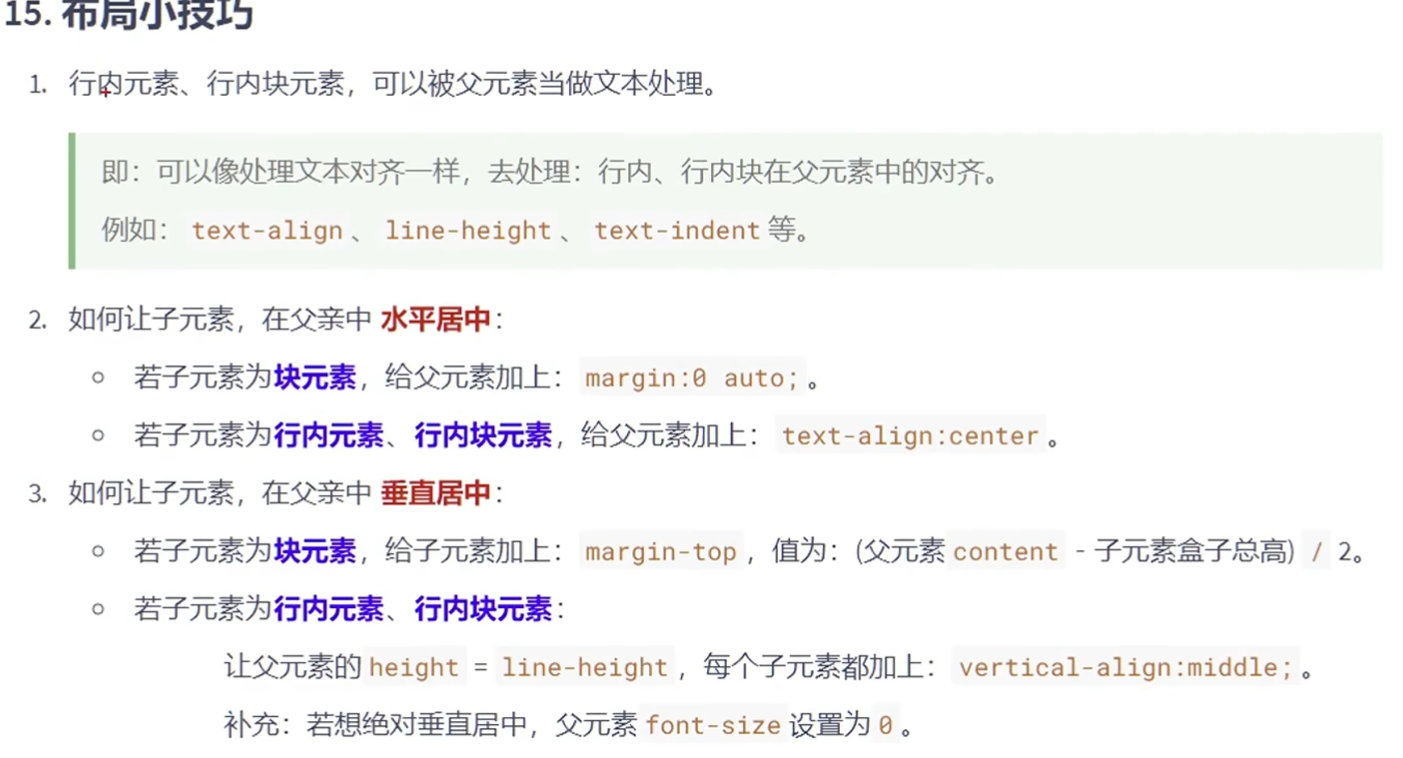Select the font-size code span in the last line
Screen dimensions: 1403x758
click(713, 725)
